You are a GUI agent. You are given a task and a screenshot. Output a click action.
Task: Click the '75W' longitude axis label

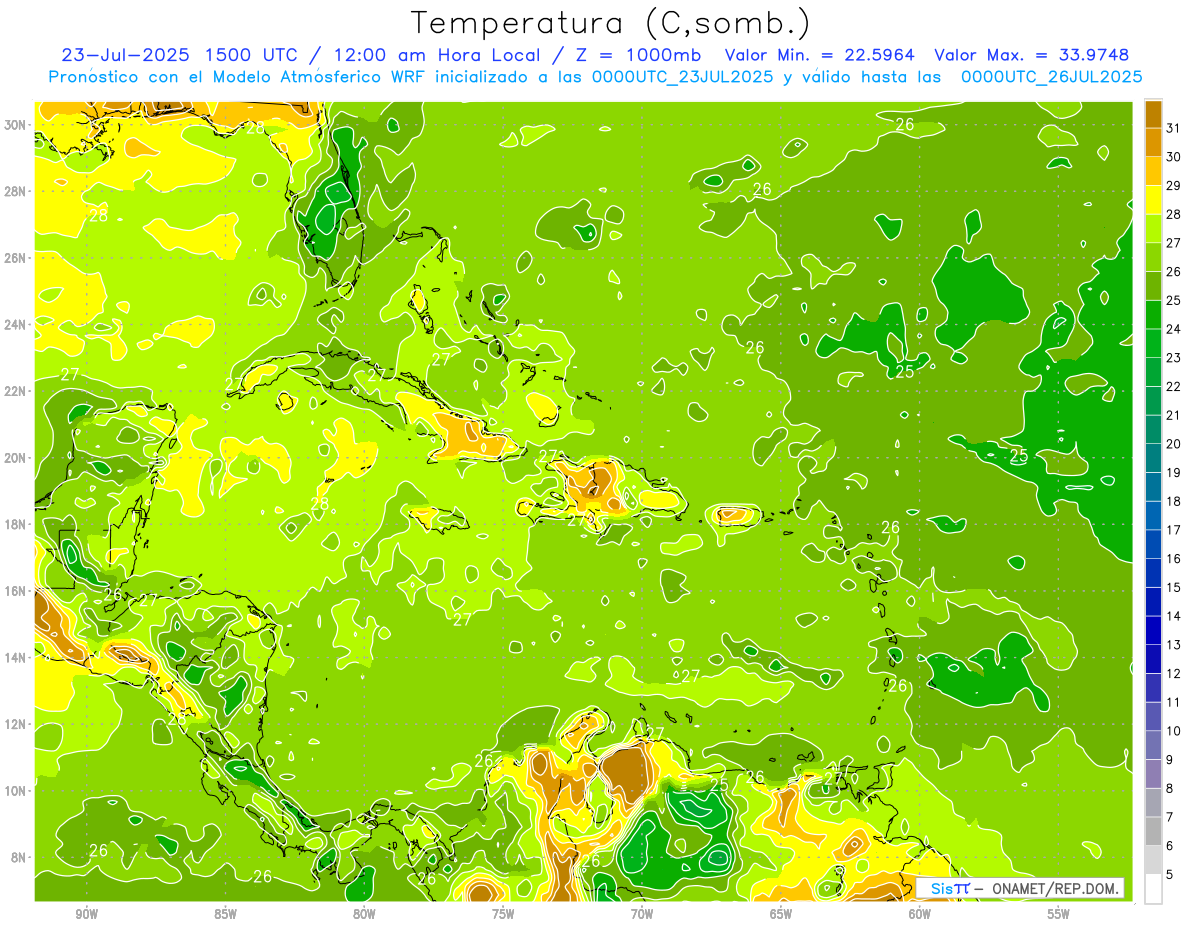click(503, 914)
